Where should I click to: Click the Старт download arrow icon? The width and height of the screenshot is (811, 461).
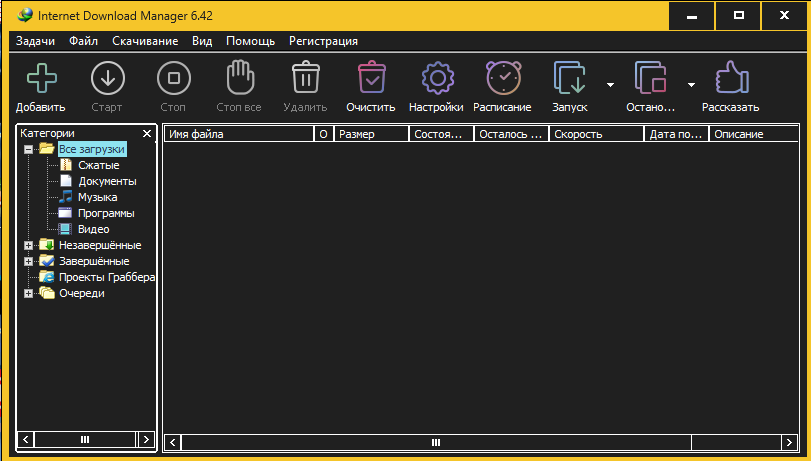coord(108,78)
